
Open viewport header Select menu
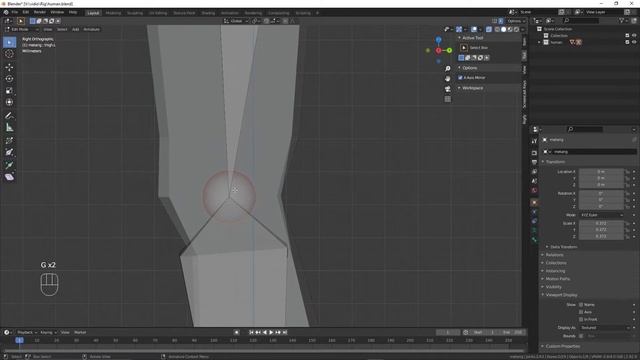coord(62,29)
